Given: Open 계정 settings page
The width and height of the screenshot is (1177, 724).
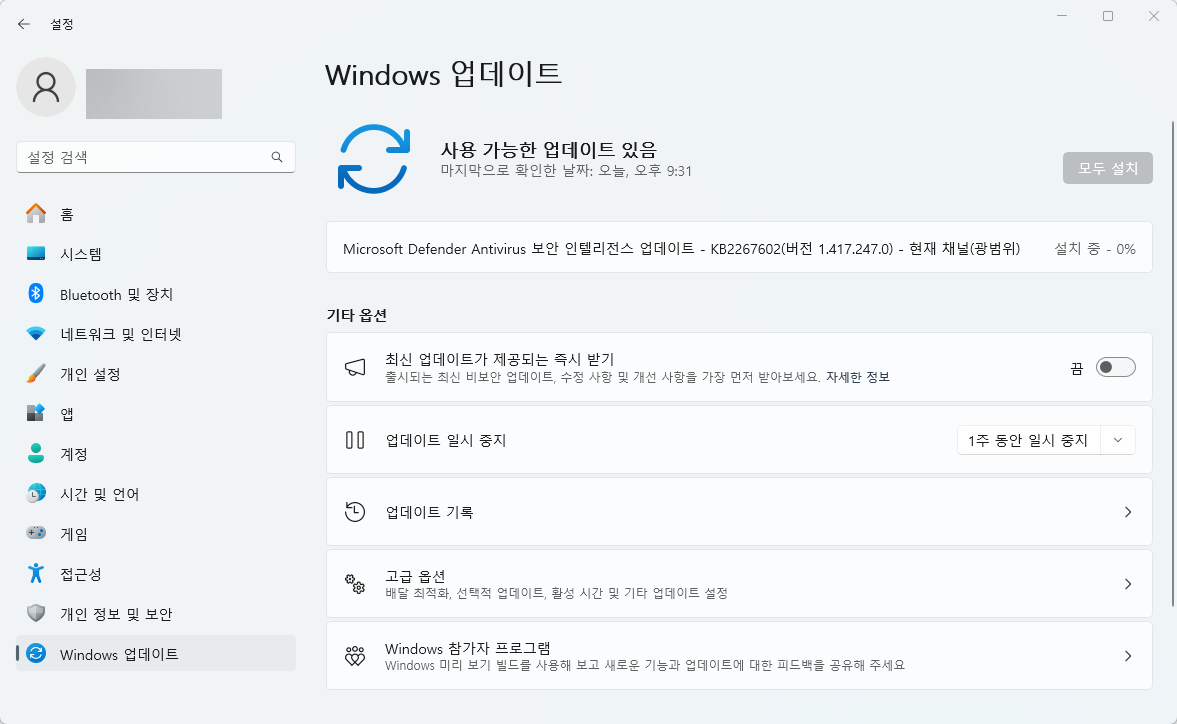Looking at the screenshot, I should (x=156, y=454).
